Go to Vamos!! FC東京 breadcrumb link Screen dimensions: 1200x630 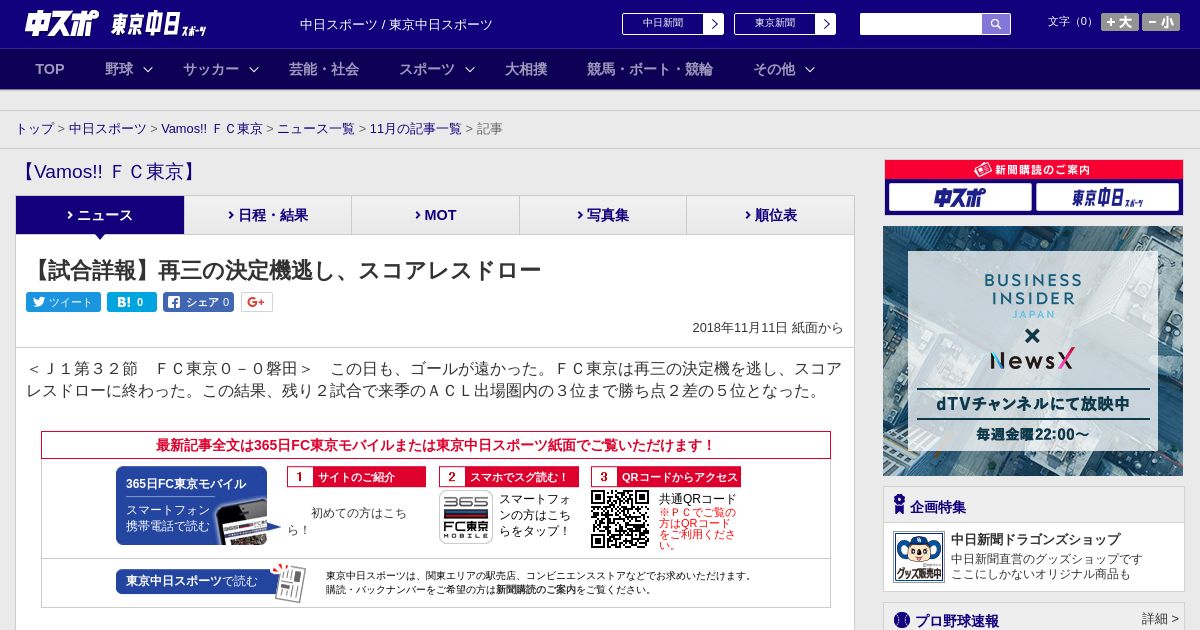pyautogui.click(x=212, y=129)
